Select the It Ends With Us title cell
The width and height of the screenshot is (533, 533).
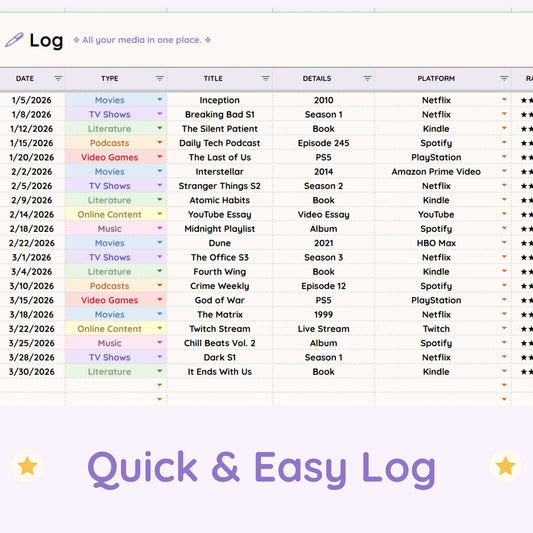point(220,372)
